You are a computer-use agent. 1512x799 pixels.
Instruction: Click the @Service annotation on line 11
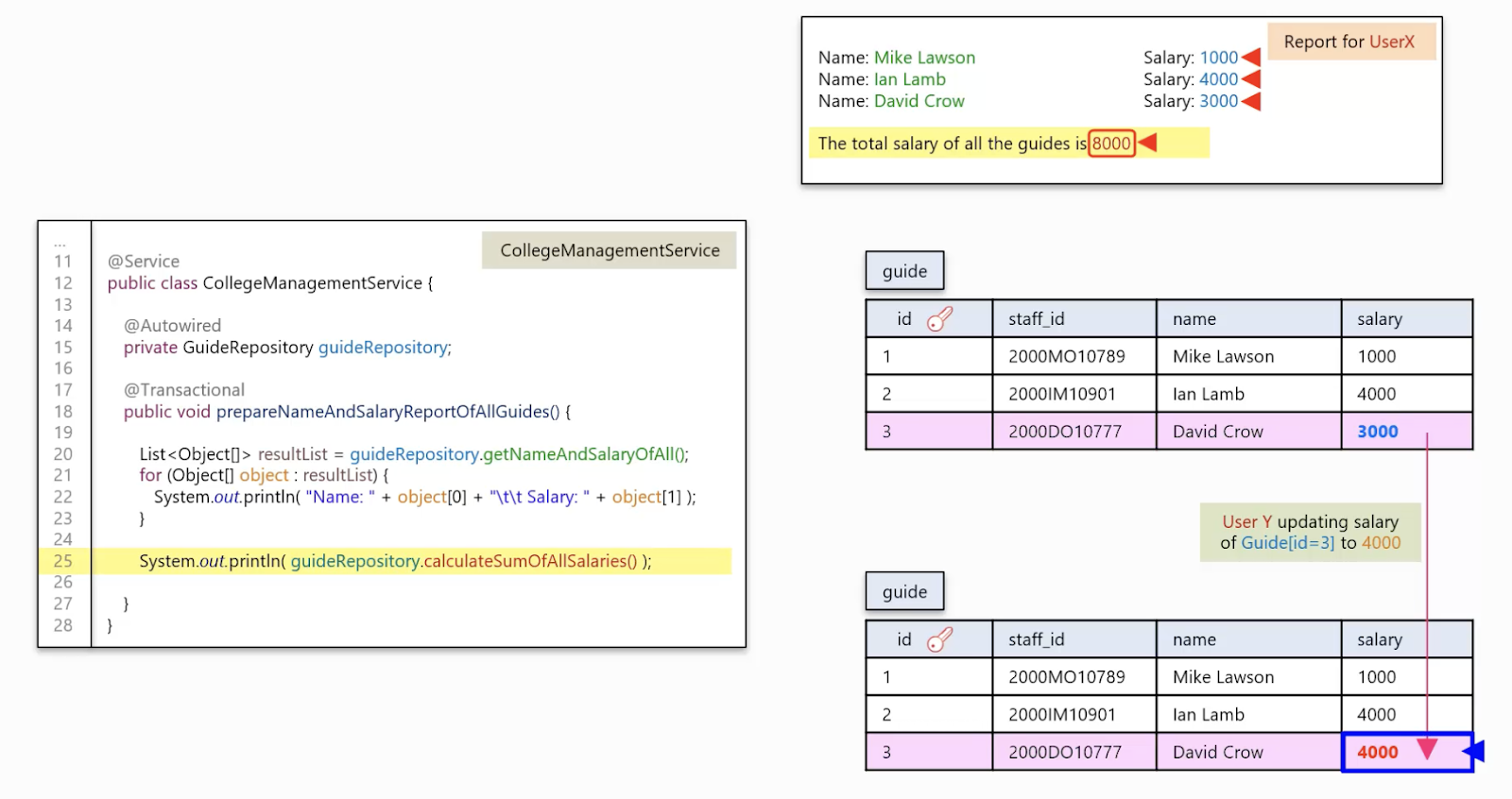click(144, 262)
